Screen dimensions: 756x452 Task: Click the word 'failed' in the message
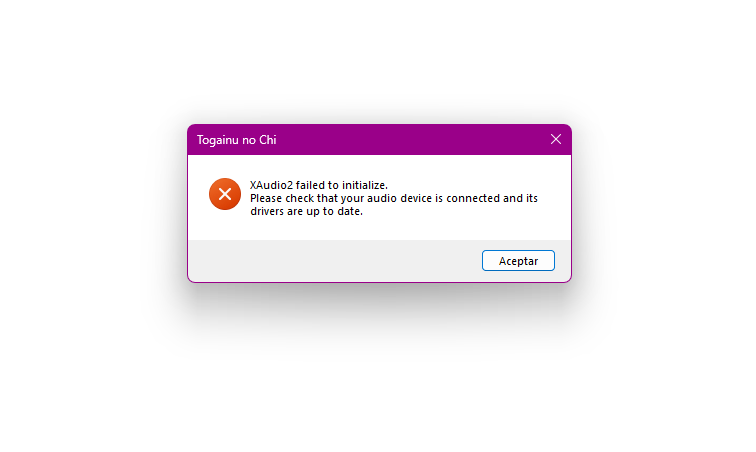pos(310,185)
